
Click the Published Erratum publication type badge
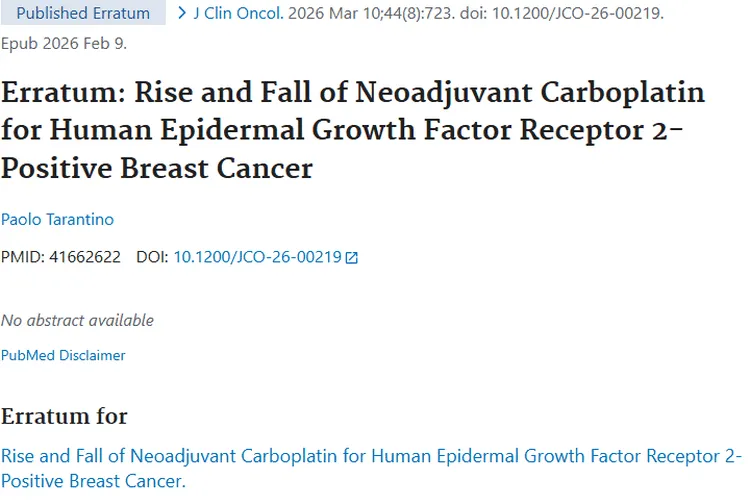[84, 14]
